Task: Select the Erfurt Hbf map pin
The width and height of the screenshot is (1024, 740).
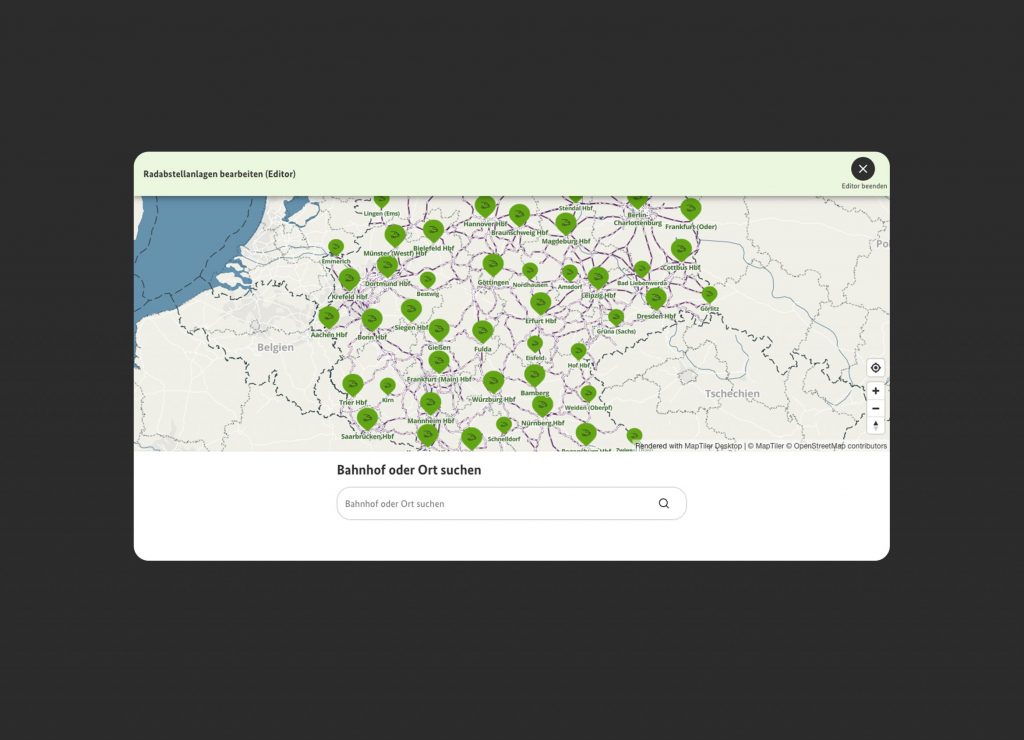Action: tap(541, 302)
